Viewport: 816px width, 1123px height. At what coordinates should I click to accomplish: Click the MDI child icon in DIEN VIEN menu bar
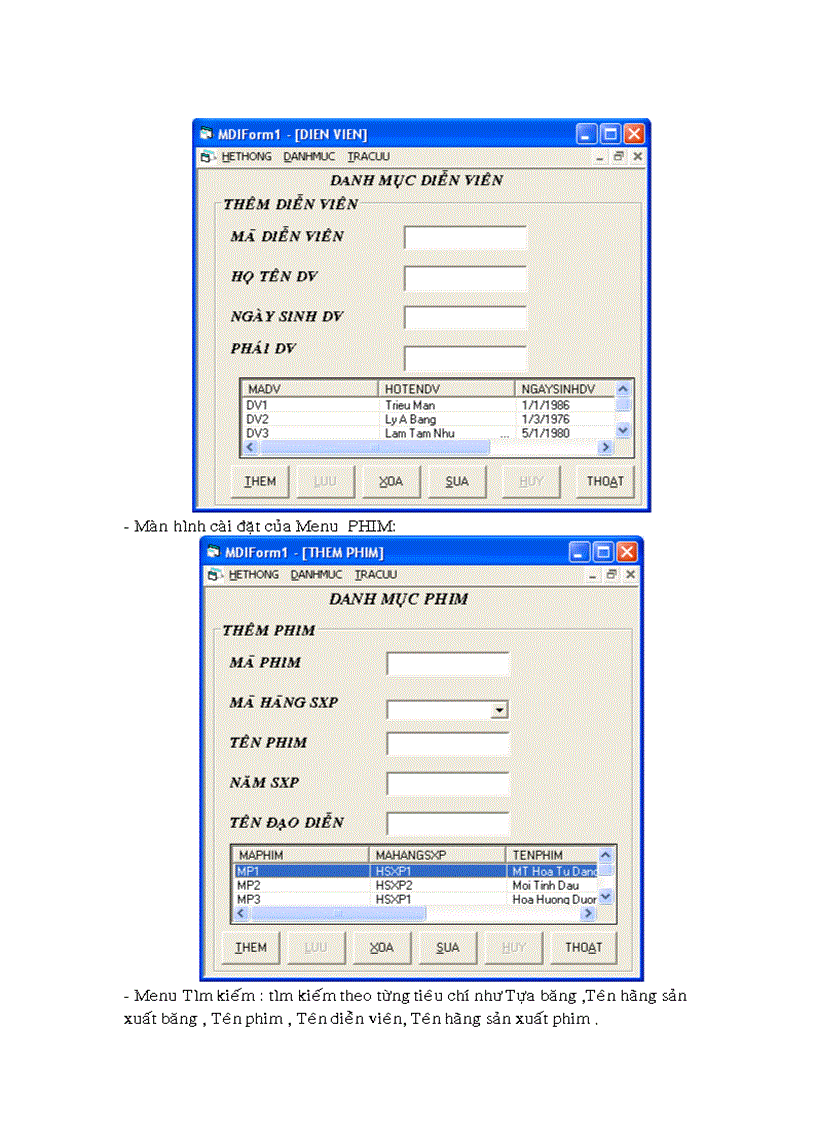click(x=206, y=157)
